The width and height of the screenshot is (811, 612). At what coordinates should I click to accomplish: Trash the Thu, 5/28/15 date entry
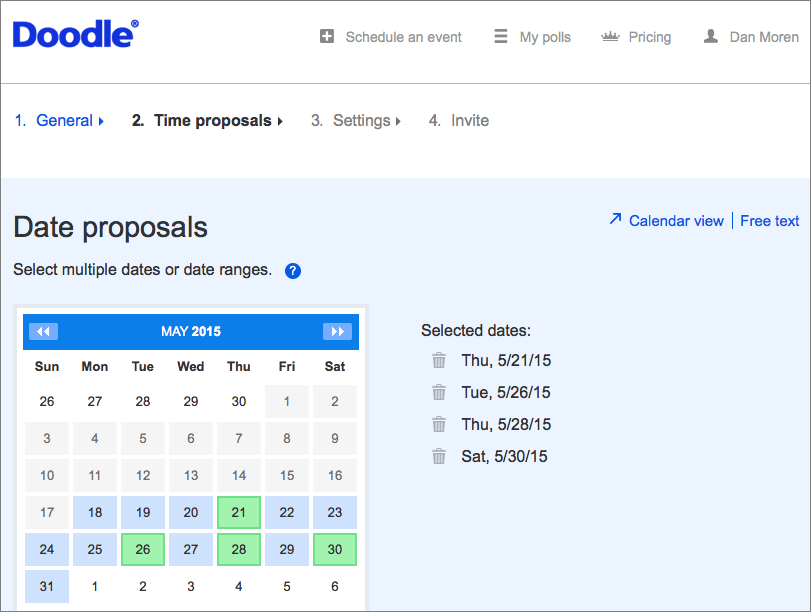pos(438,424)
